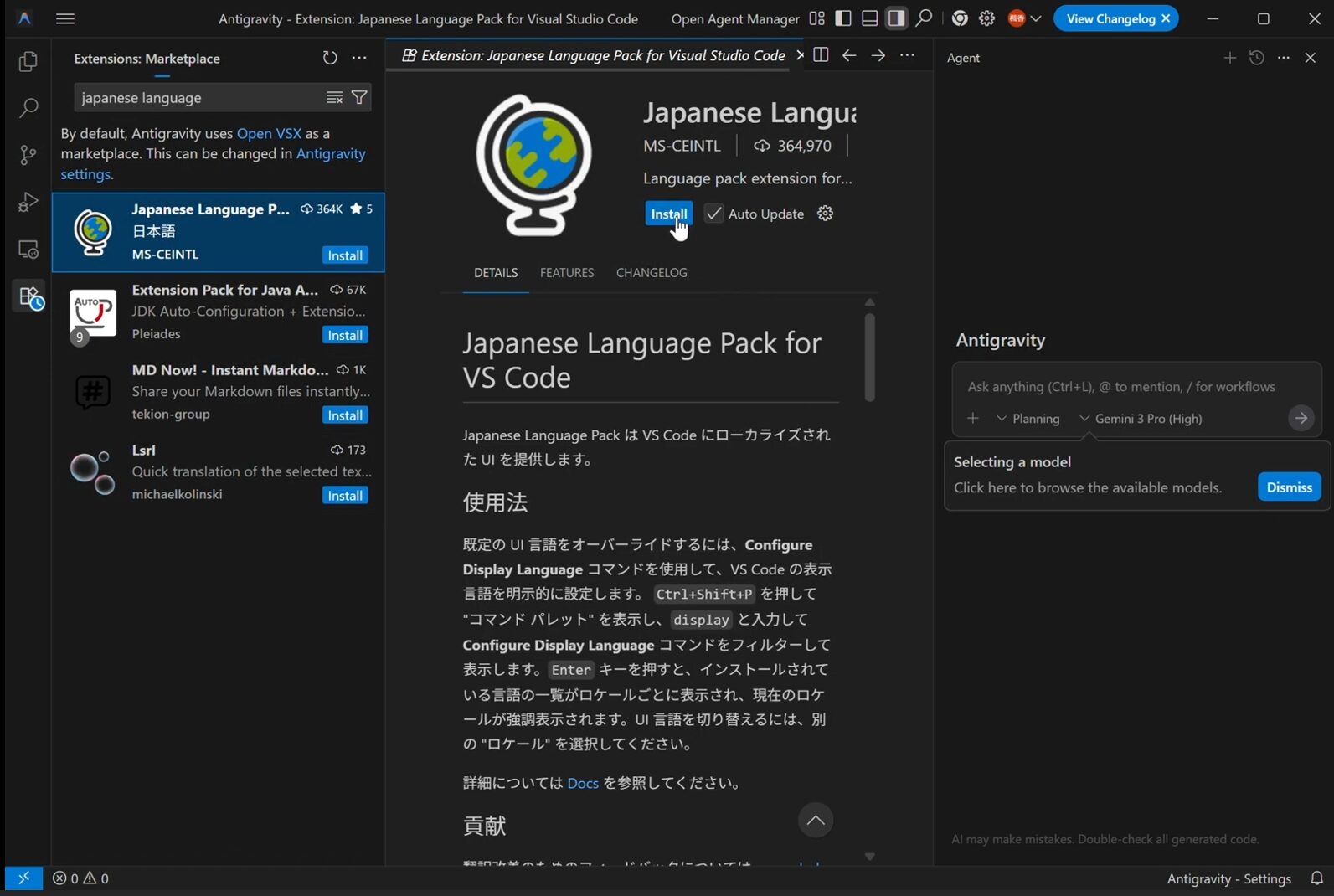The width and height of the screenshot is (1334, 896).
Task: Dismiss the Selecting a model tip
Action: (1289, 487)
